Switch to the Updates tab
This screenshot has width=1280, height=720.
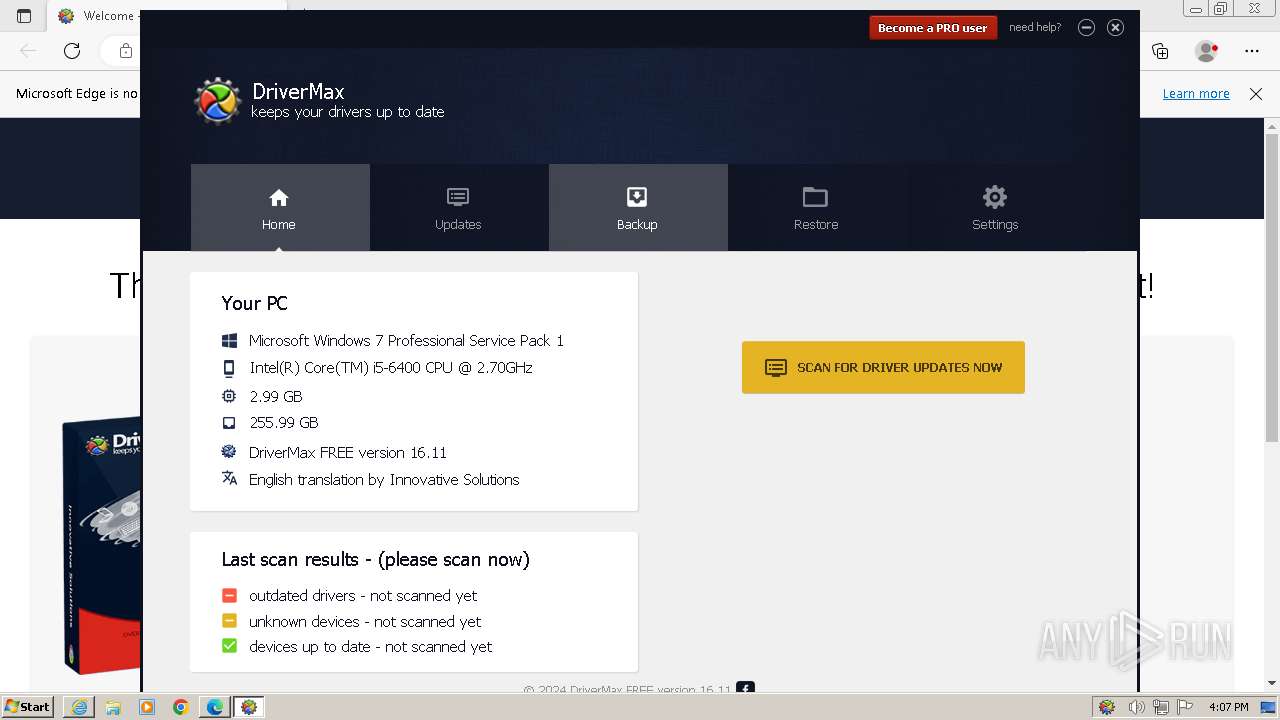[x=458, y=207]
